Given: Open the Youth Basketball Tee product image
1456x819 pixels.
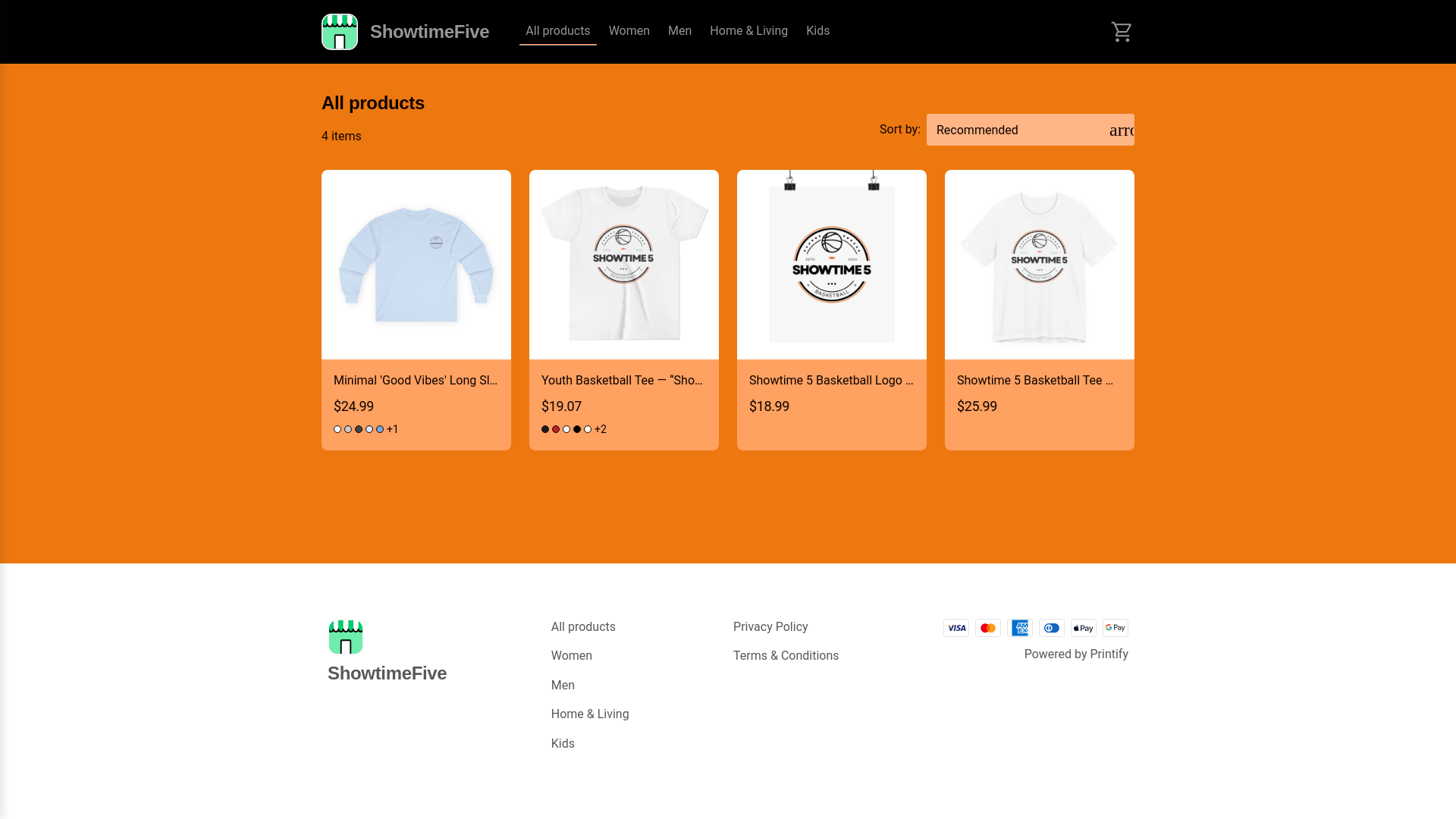Looking at the screenshot, I should point(624,265).
